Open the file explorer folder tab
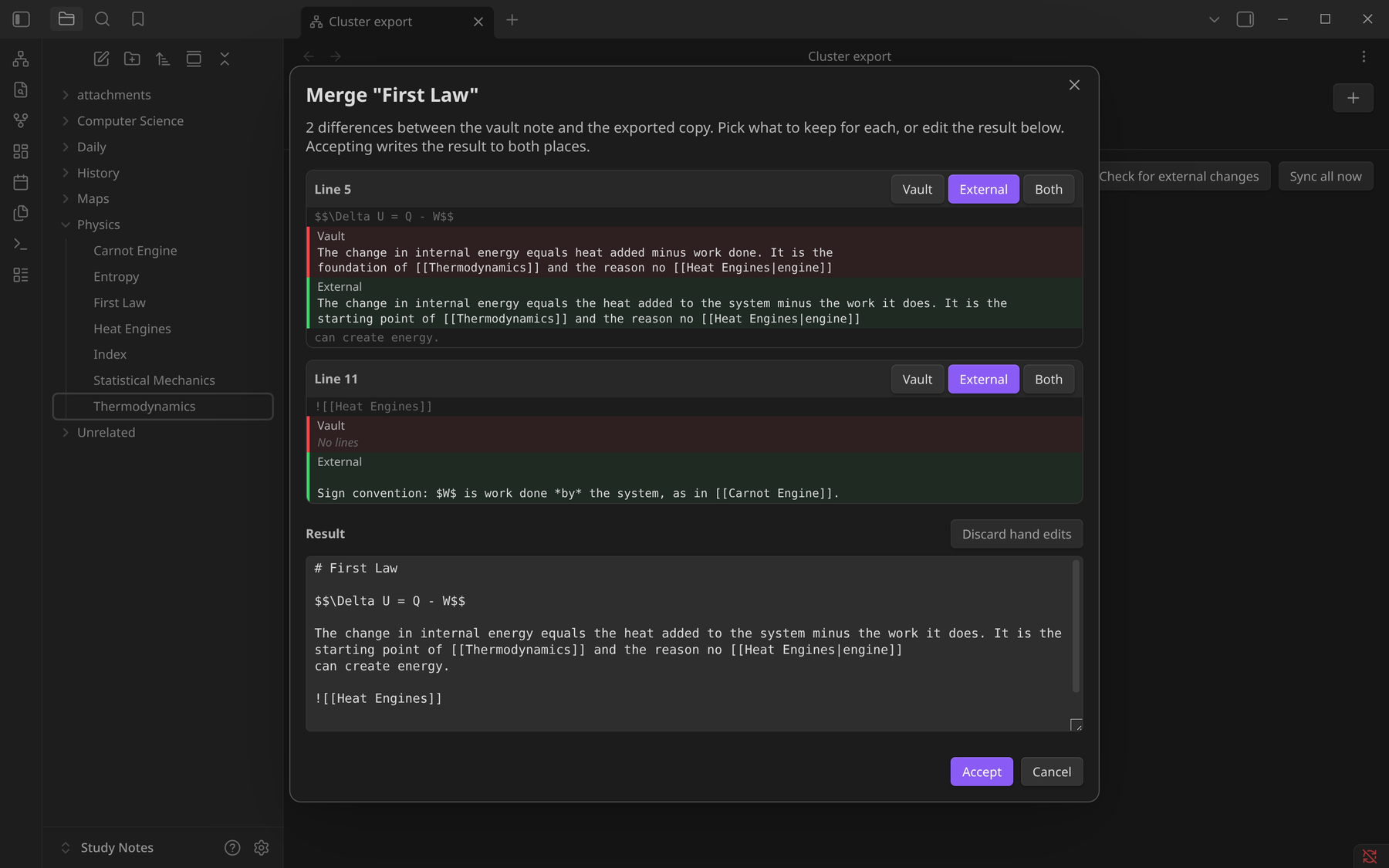 pos(66,19)
